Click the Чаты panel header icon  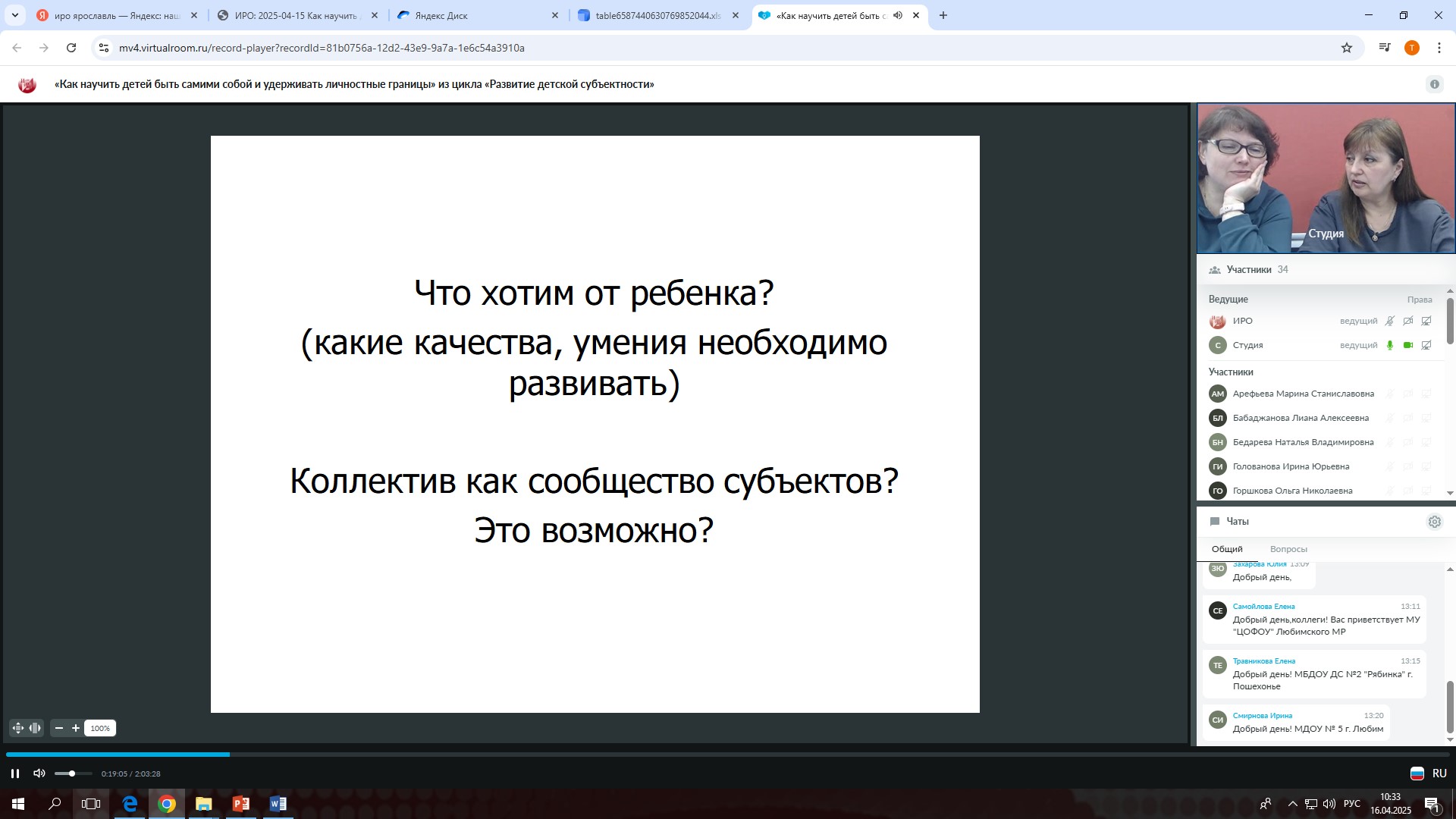click(x=1214, y=522)
